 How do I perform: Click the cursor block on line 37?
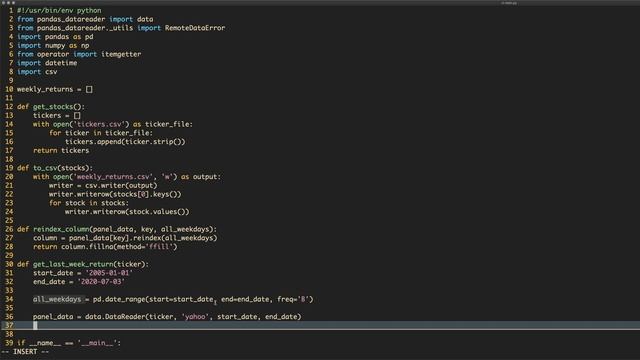pos(35,325)
